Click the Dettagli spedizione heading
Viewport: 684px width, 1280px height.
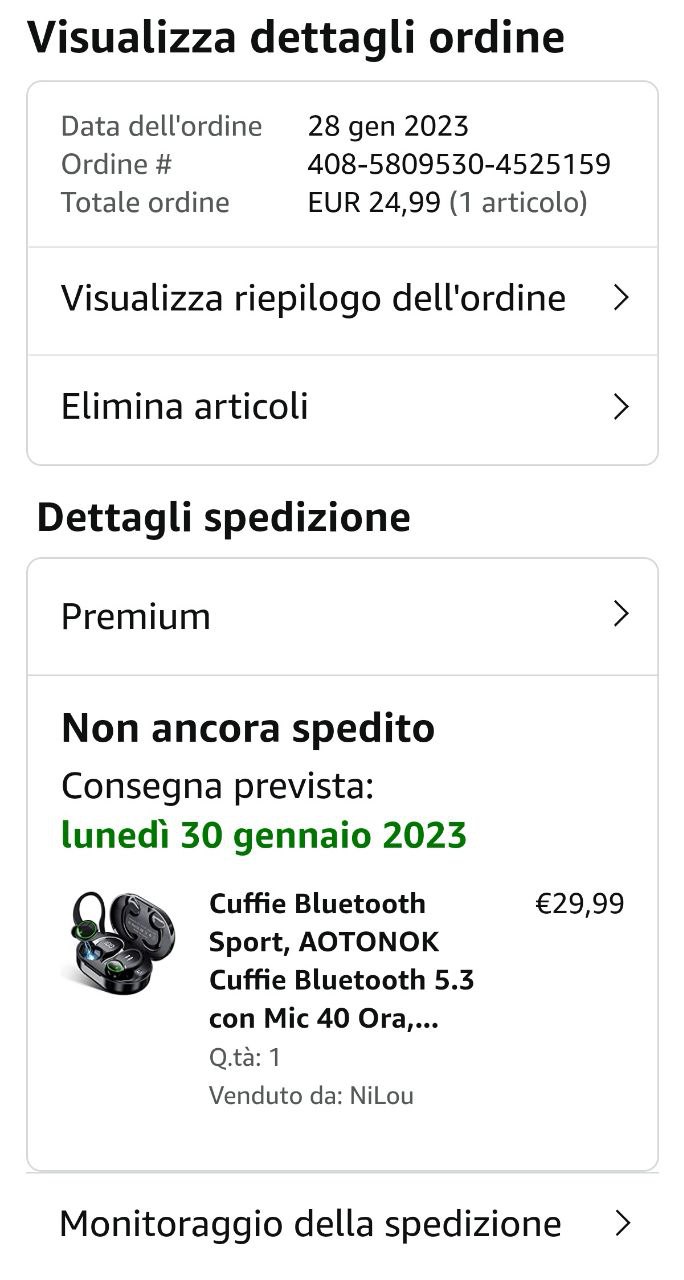(x=223, y=518)
